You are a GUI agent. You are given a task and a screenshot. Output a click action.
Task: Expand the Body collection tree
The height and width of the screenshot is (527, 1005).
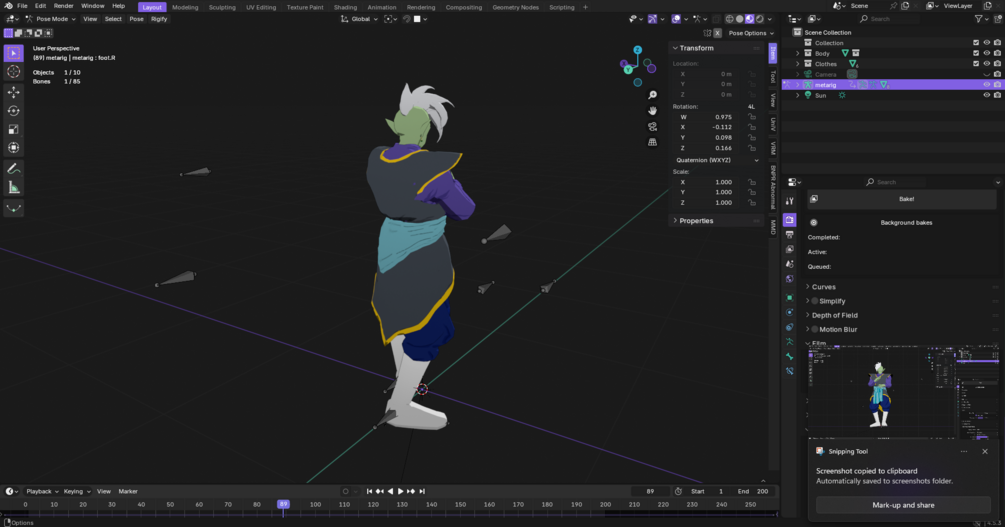pyautogui.click(x=797, y=53)
